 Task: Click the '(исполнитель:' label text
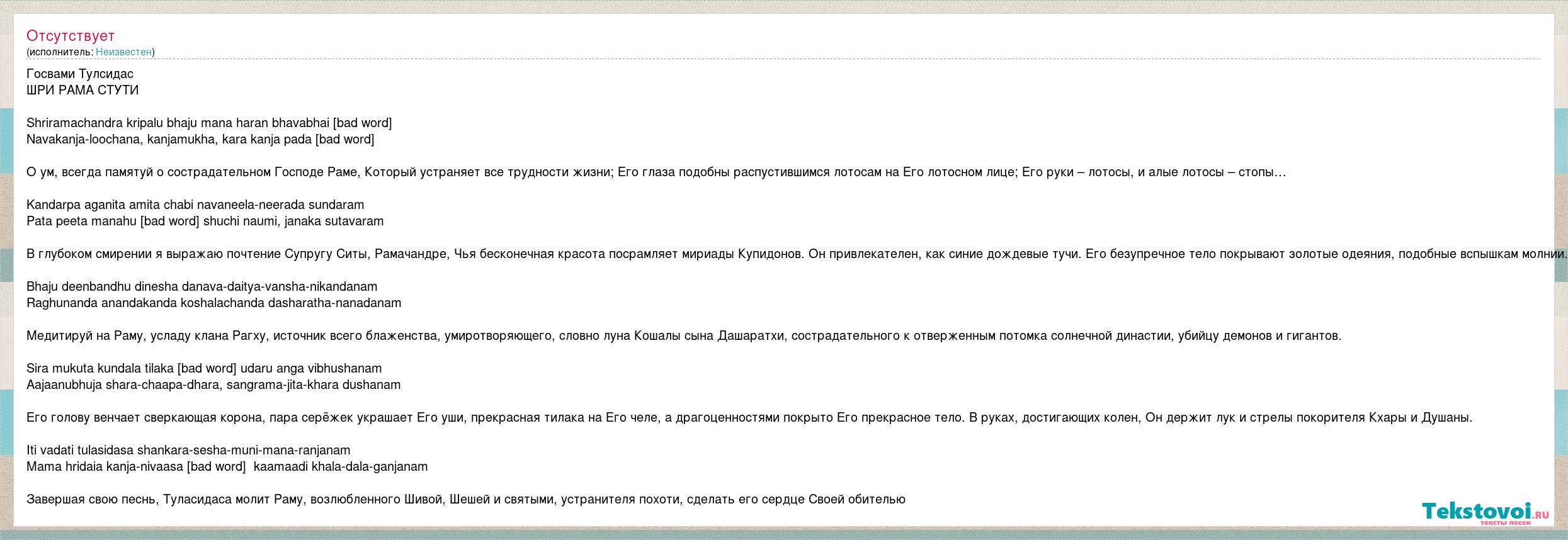[x=60, y=52]
